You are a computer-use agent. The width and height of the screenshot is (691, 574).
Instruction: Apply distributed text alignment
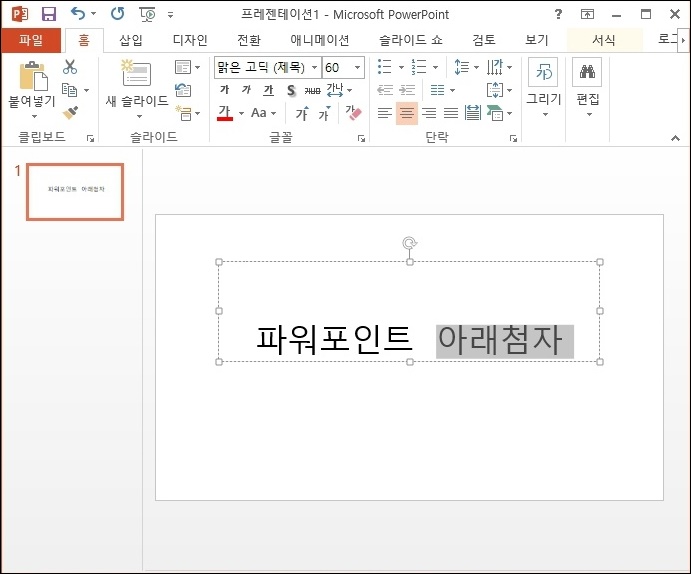click(x=473, y=113)
